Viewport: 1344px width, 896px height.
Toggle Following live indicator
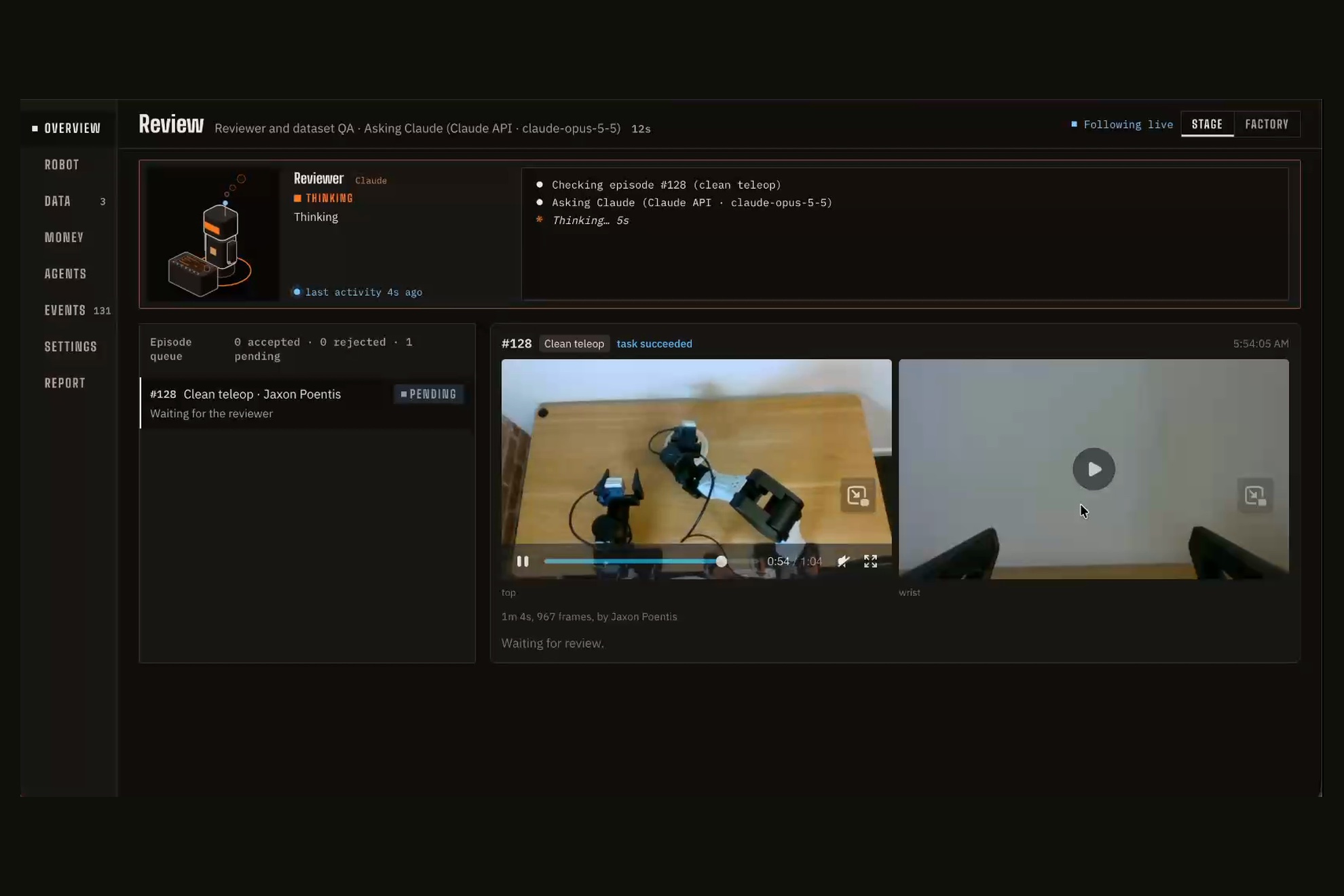click(x=1122, y=124)
